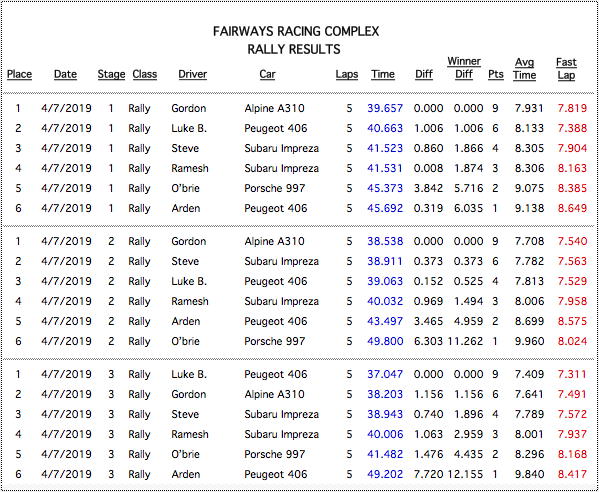Click the Time column header
The image size is (599, 492).
383,74
